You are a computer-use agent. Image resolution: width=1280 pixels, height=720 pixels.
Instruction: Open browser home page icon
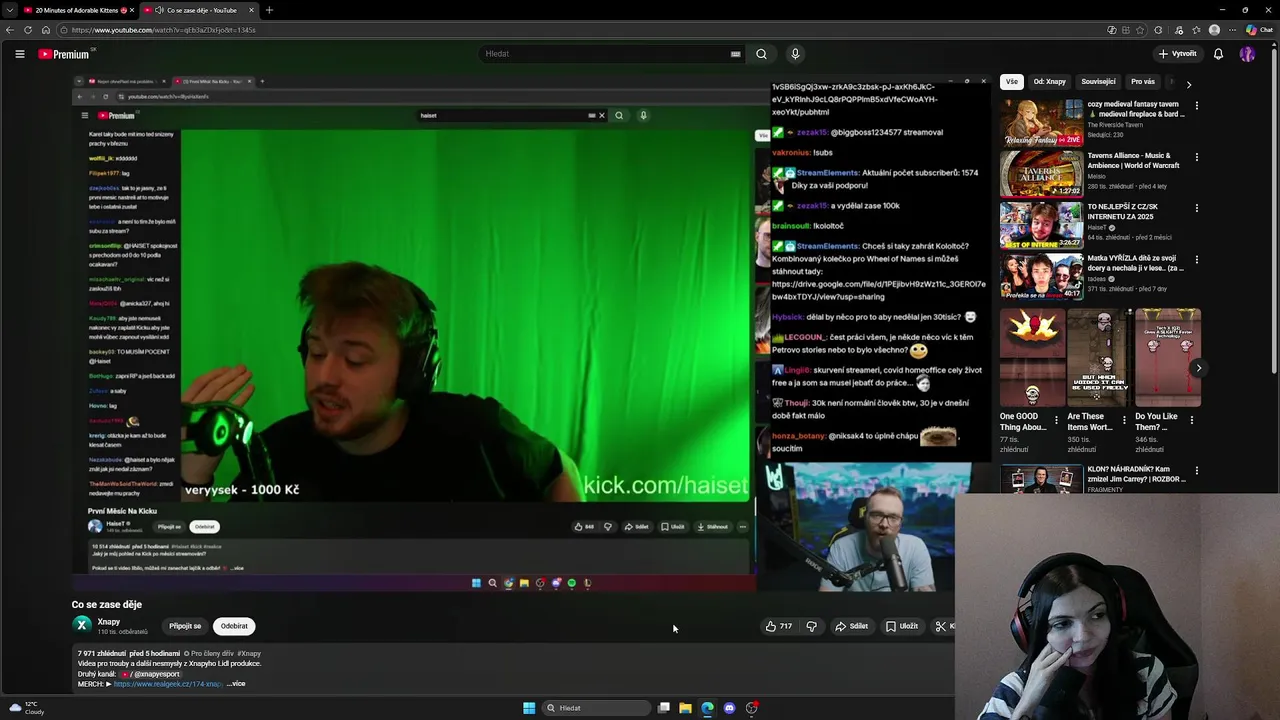(x=45, y=30)
